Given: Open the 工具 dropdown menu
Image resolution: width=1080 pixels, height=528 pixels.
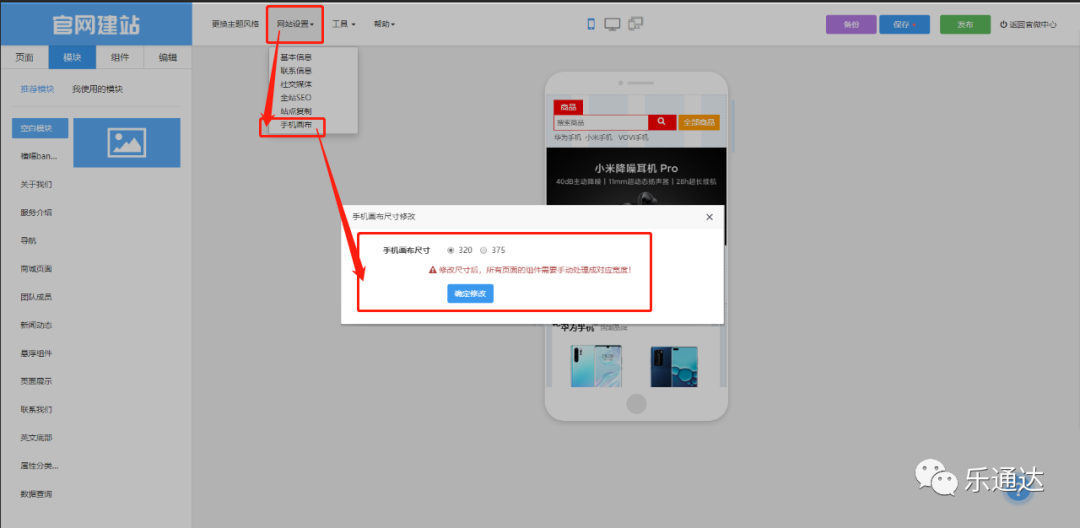Looking at the screenshot, I should pos(344,24).
